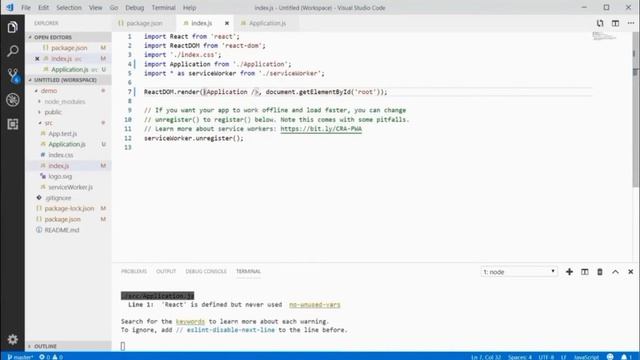The height and width of the screenshot is (360, 640).
Task: Open the File menu
Action: click(26, 8)
